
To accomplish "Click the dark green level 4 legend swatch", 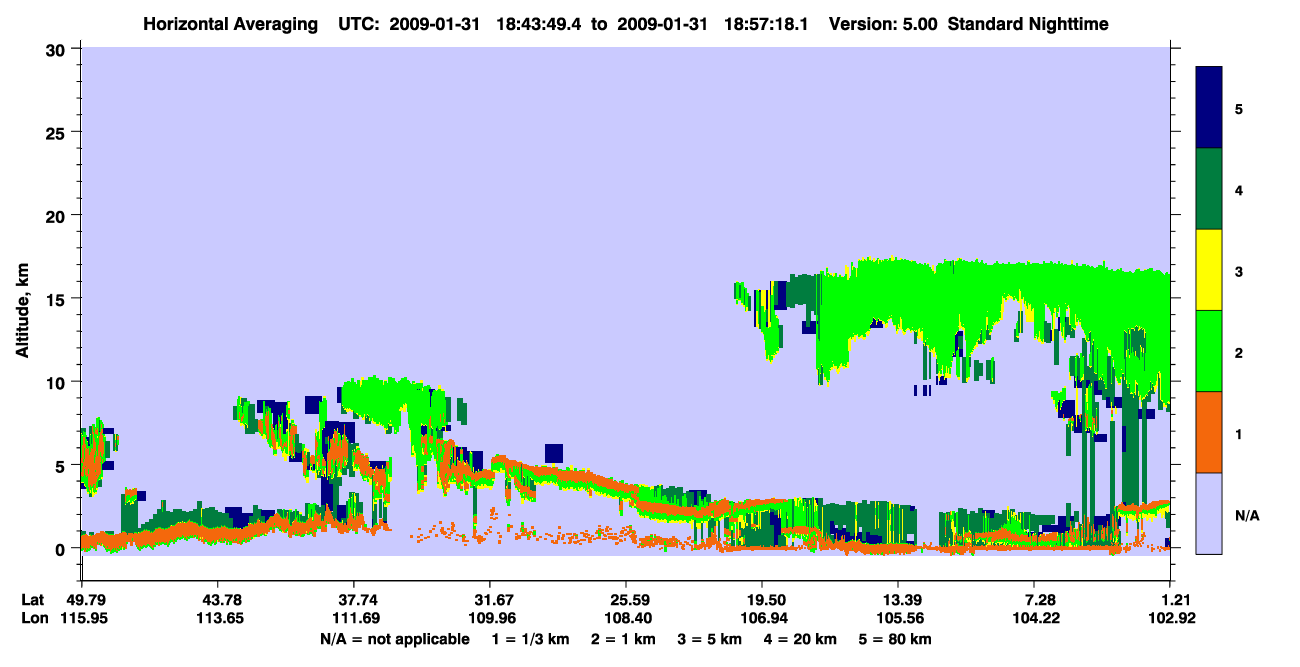I will 1209,189.
